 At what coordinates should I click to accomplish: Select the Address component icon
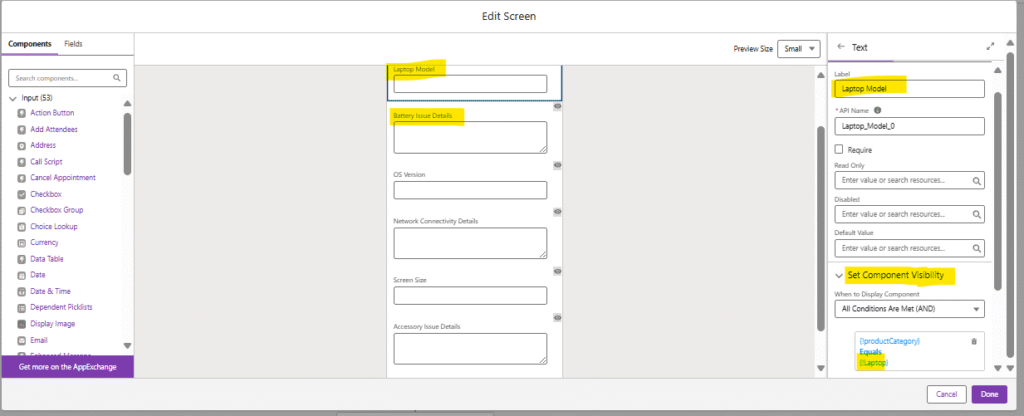pyautogui.click(x=21, y=145)
